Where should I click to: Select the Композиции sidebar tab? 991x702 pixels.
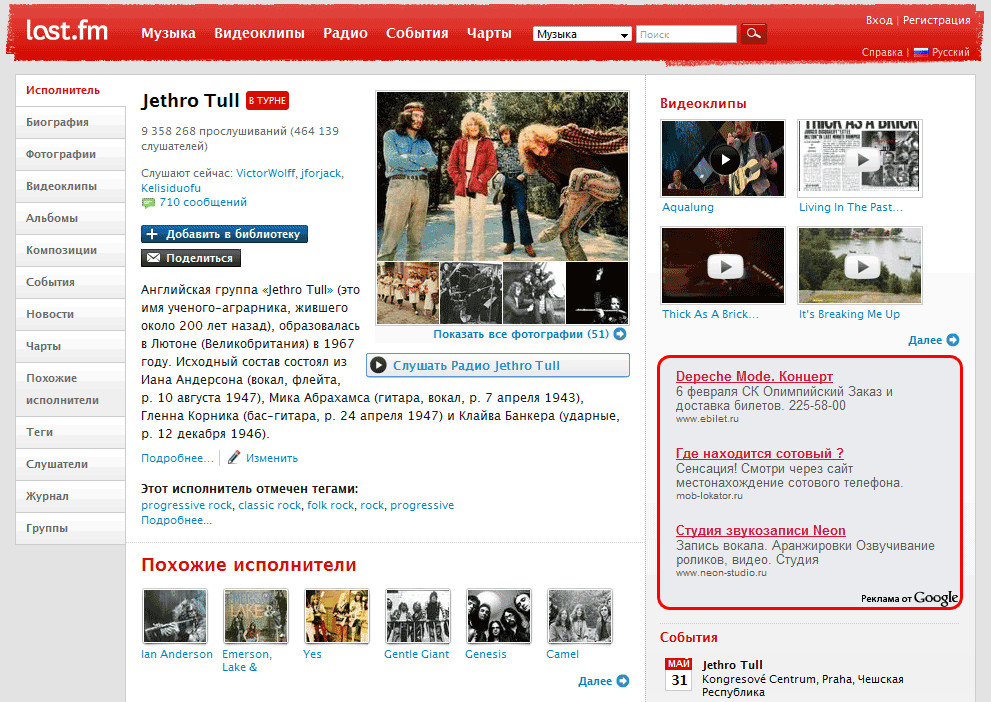point(70,250)
